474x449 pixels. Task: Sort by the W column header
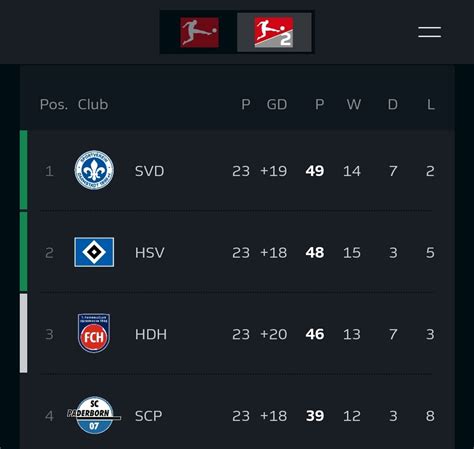tap(354, 105)
